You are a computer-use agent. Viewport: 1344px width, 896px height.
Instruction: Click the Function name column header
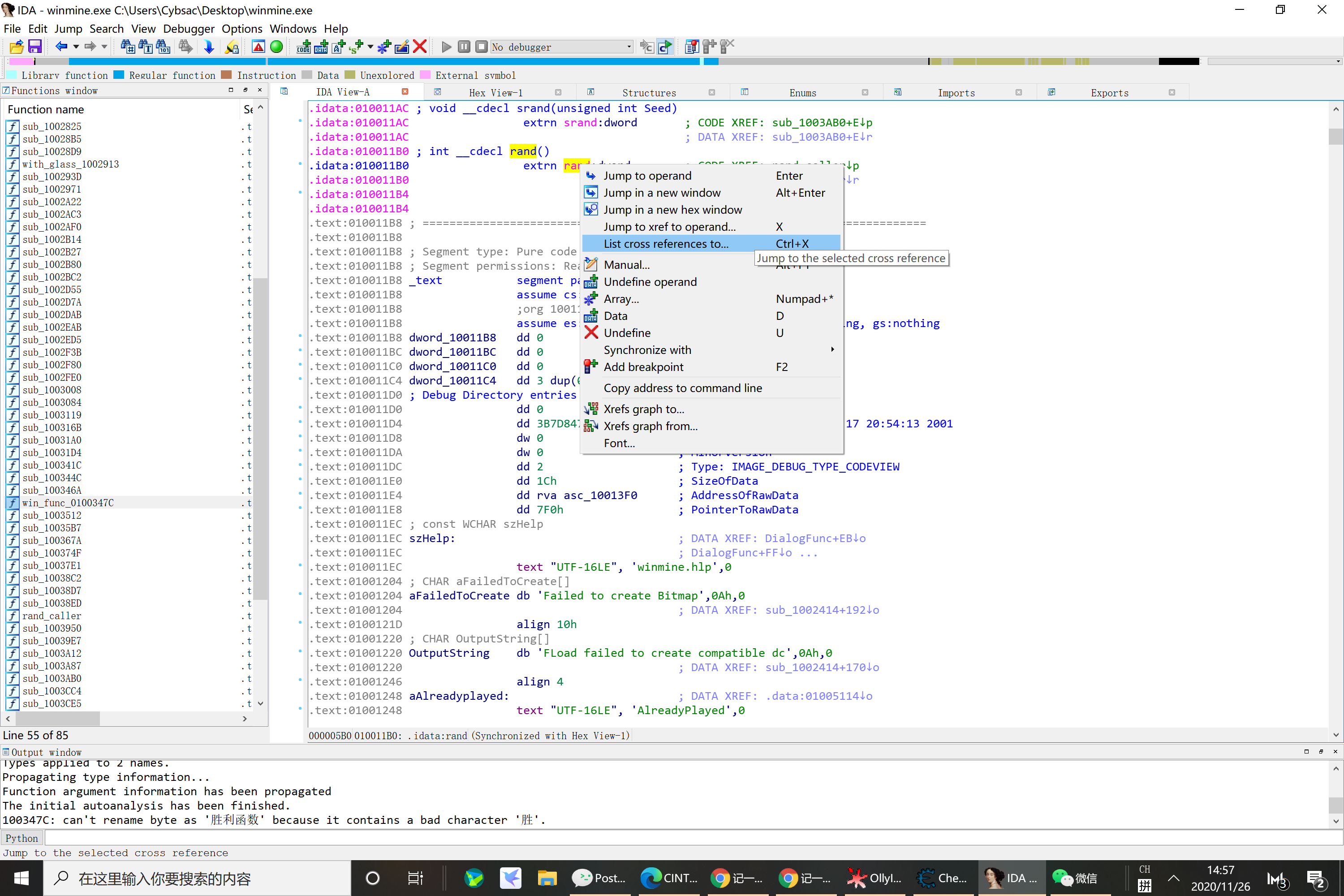pyautogui.click(x=122, y=109)
